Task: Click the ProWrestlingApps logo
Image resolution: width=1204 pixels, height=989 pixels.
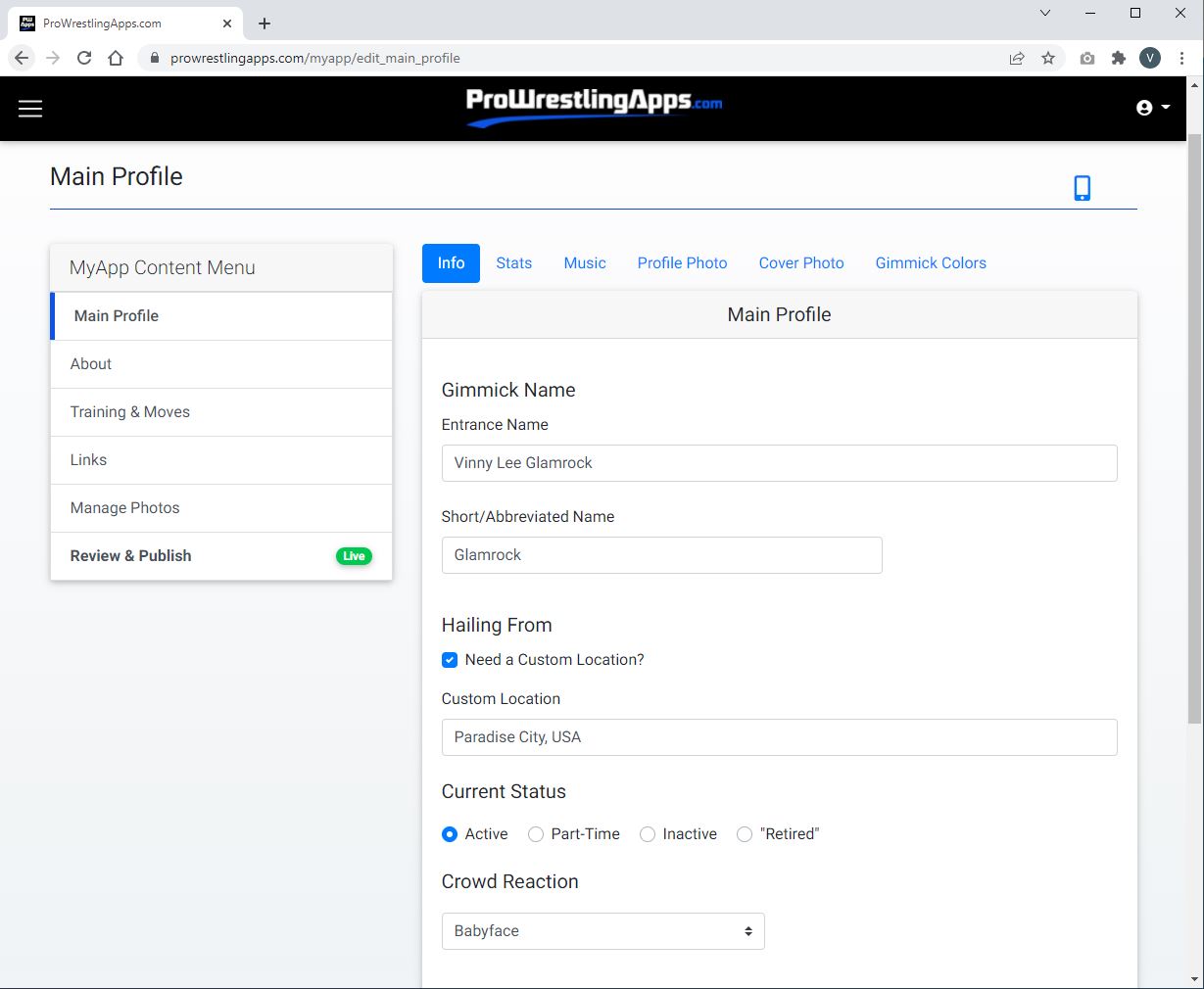Action: coord(592,106)
